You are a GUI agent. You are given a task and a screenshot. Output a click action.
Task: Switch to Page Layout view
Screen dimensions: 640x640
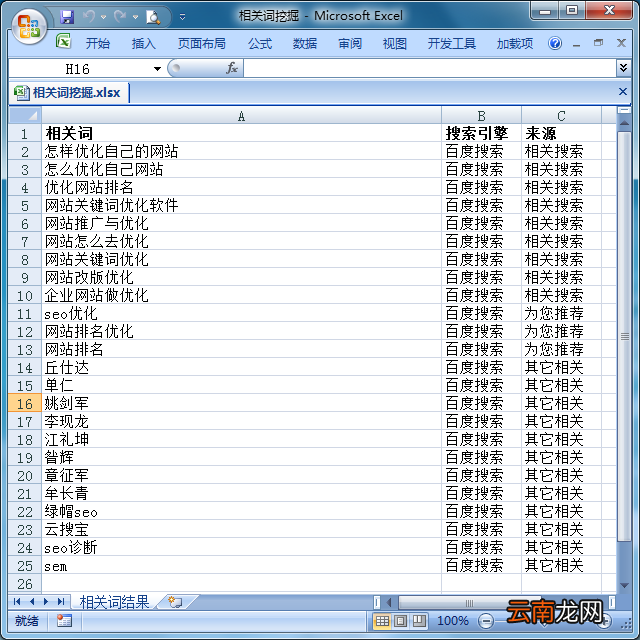[x=400, y=621]
